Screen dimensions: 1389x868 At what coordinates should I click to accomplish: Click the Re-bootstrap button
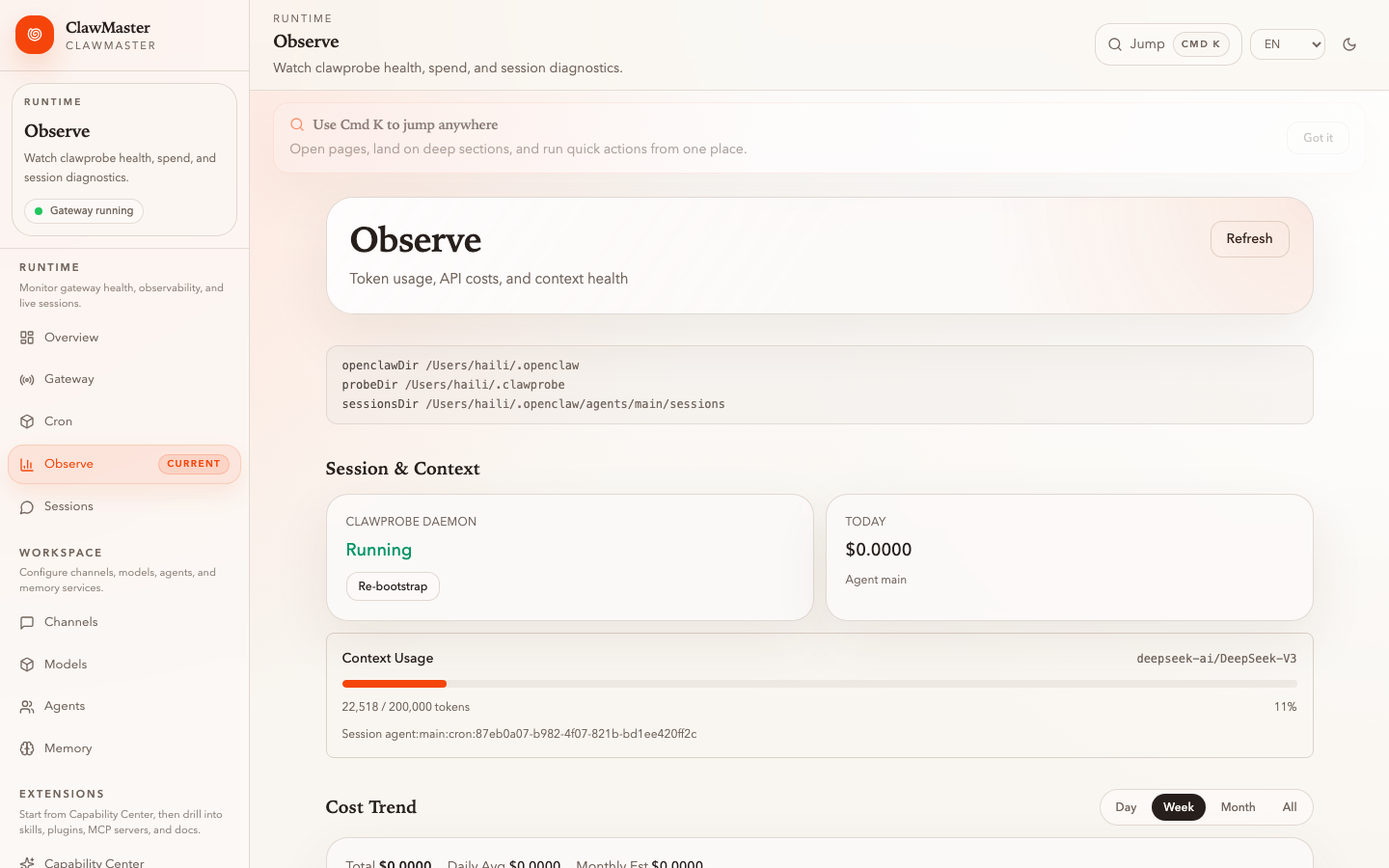click(x=393, y=586)
